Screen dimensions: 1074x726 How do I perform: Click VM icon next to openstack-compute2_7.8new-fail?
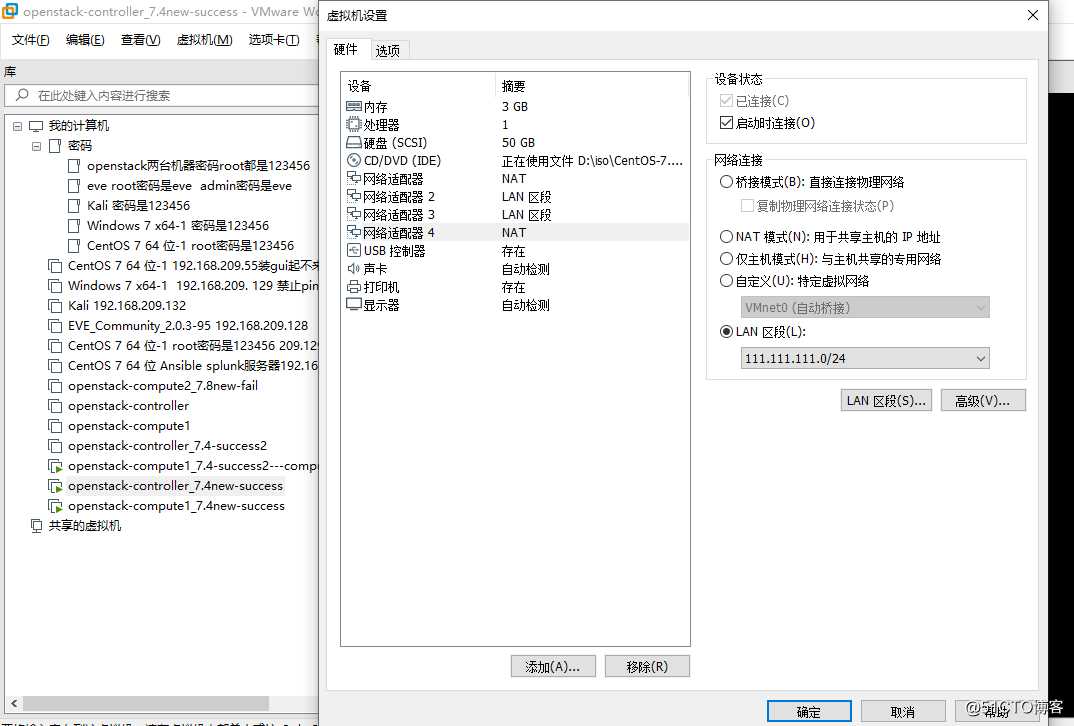point(55,386)
